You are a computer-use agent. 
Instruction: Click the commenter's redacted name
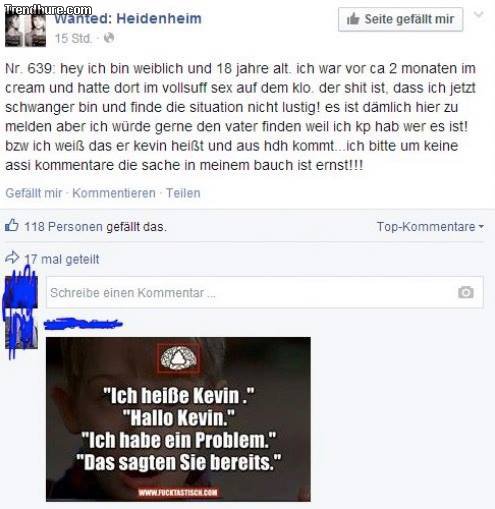[83, 323]
